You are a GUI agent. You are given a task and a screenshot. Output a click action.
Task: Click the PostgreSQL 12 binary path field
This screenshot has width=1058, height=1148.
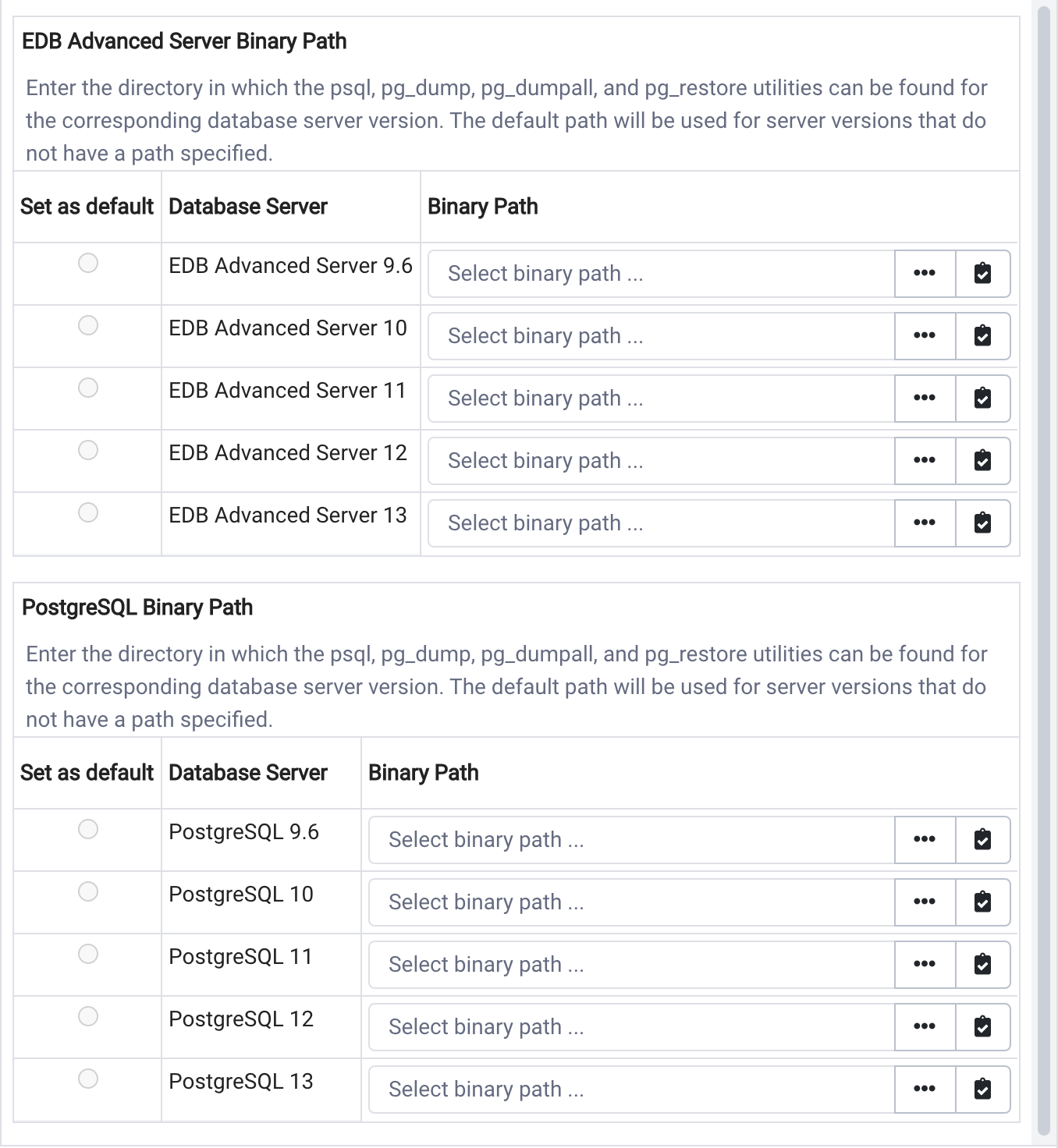[630, 1026]
